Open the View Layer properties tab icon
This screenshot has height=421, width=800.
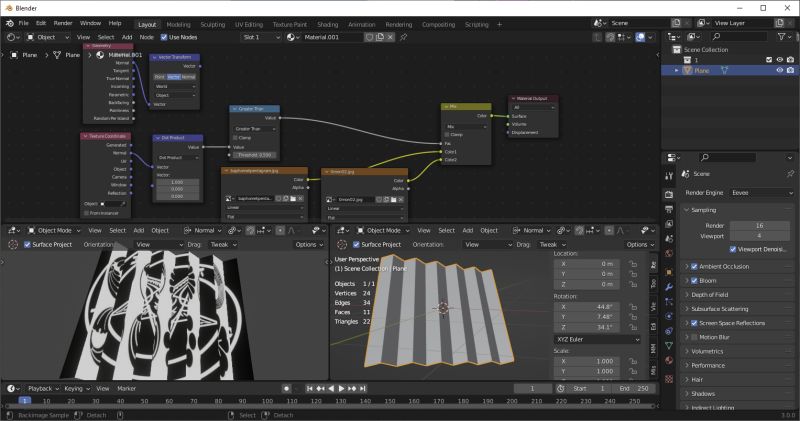pyautogui.click(x=669, y=224)
